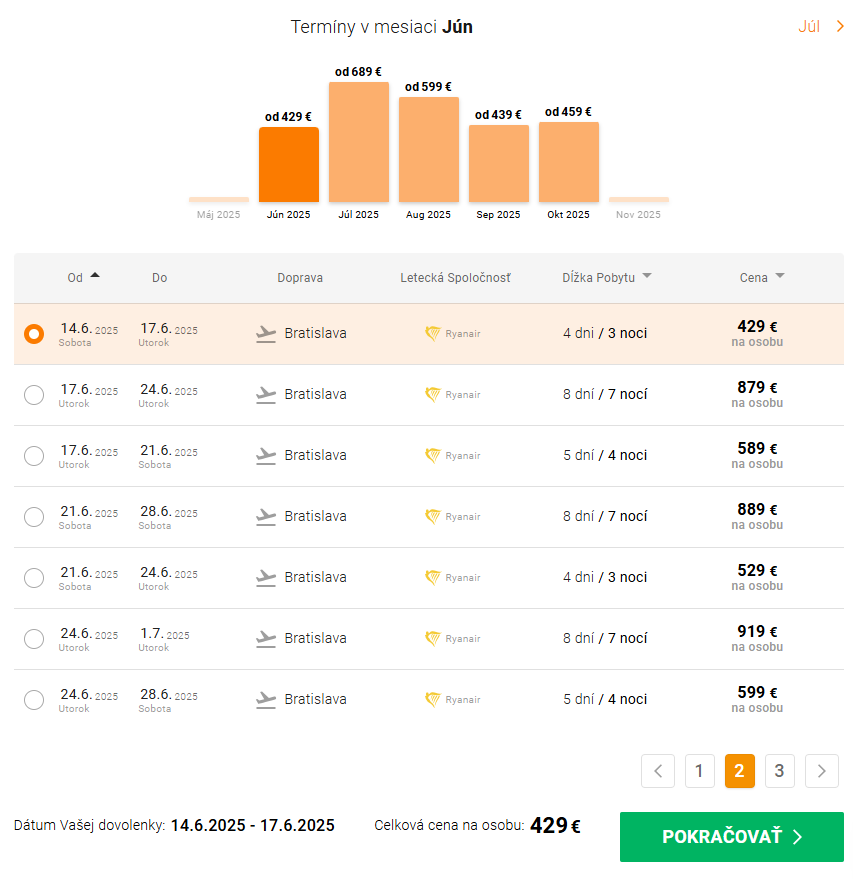Click the next page arrow in pagination
Image resolution: width=853 pixels, height=884 pixels.
click(x=822, y=771)
